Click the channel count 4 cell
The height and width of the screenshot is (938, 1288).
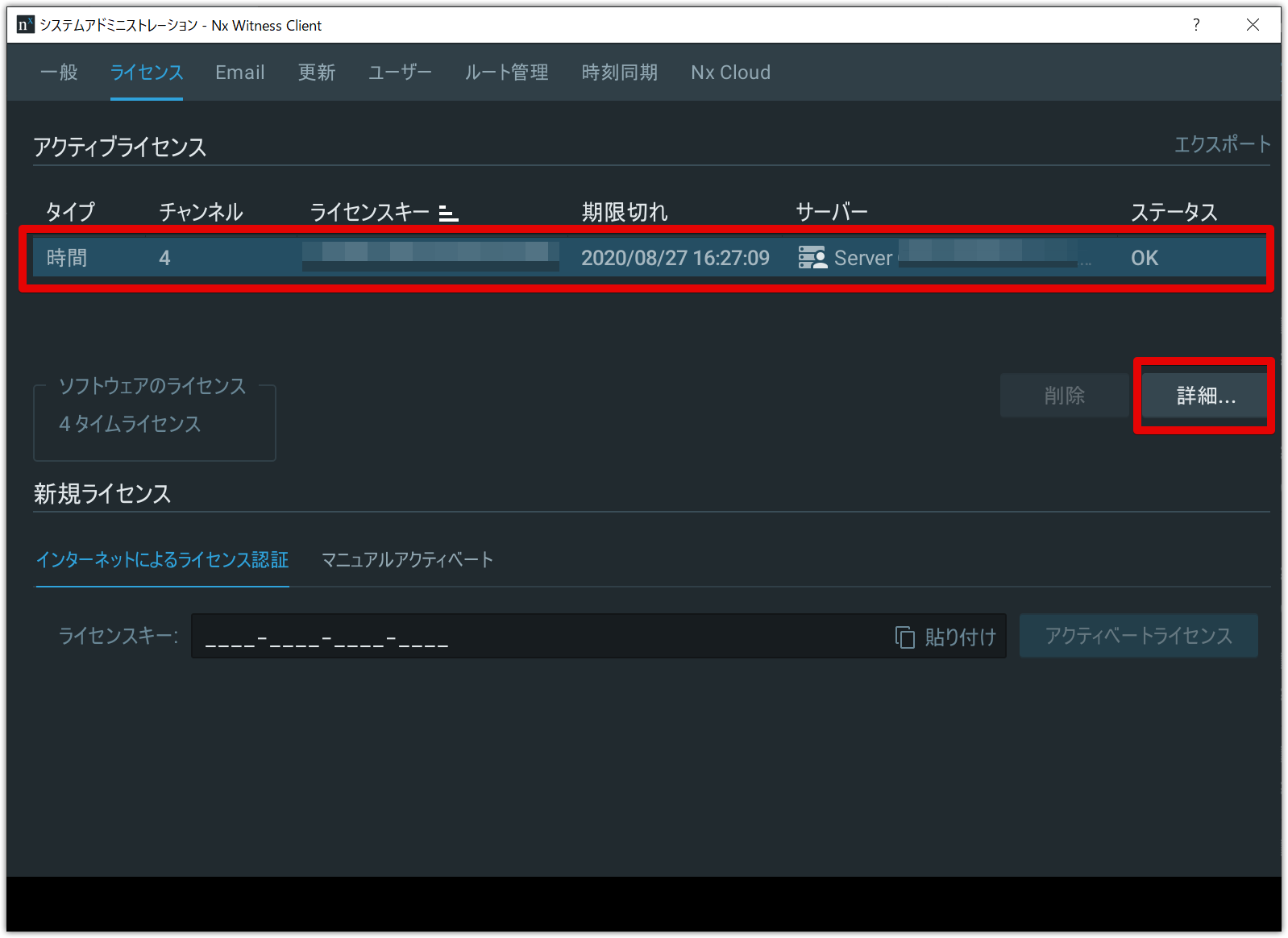[164, 258]
